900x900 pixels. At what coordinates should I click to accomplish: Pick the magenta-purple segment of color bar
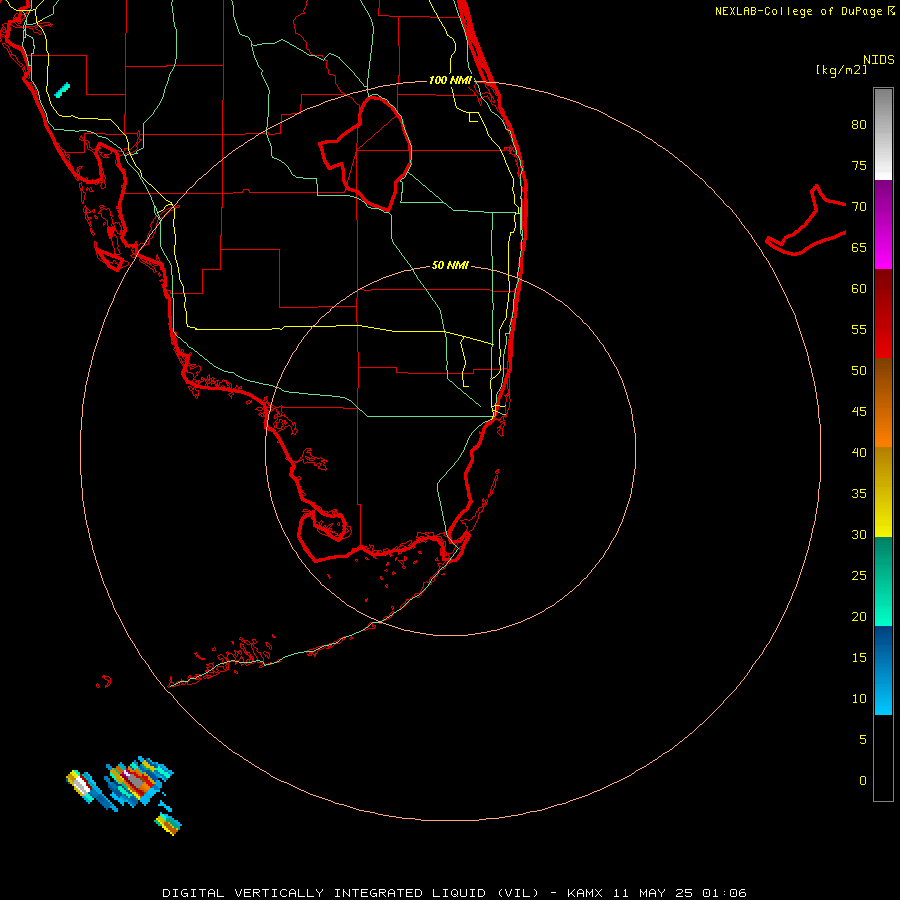click(x=883, y=224)
